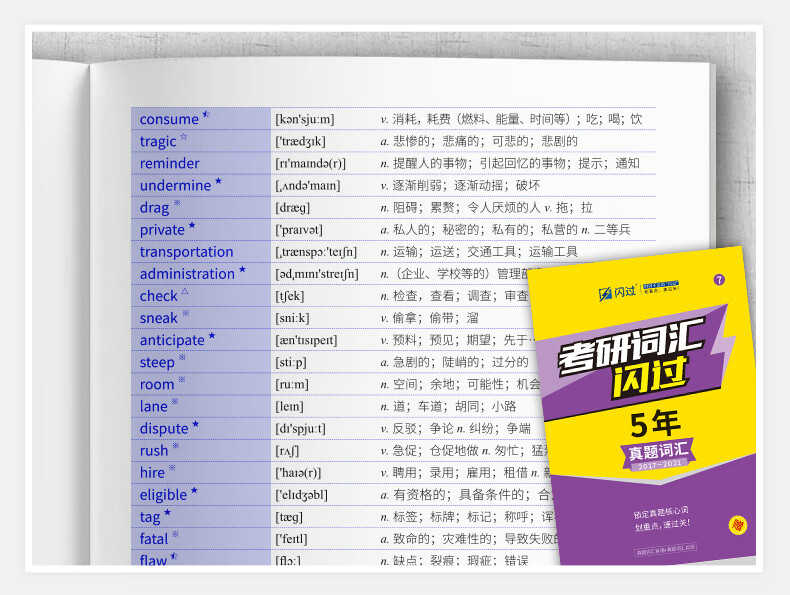Click the symbol next to the word "sneak"

(x=185, y=314)
